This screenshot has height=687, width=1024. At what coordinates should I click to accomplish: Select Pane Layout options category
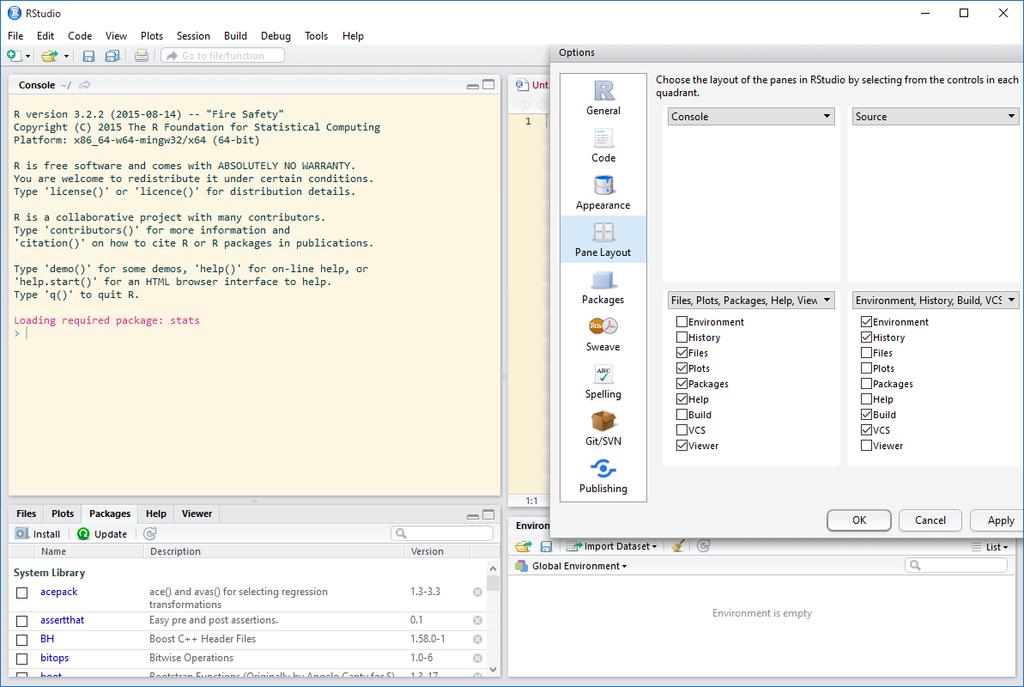click(x=603, y=240)
